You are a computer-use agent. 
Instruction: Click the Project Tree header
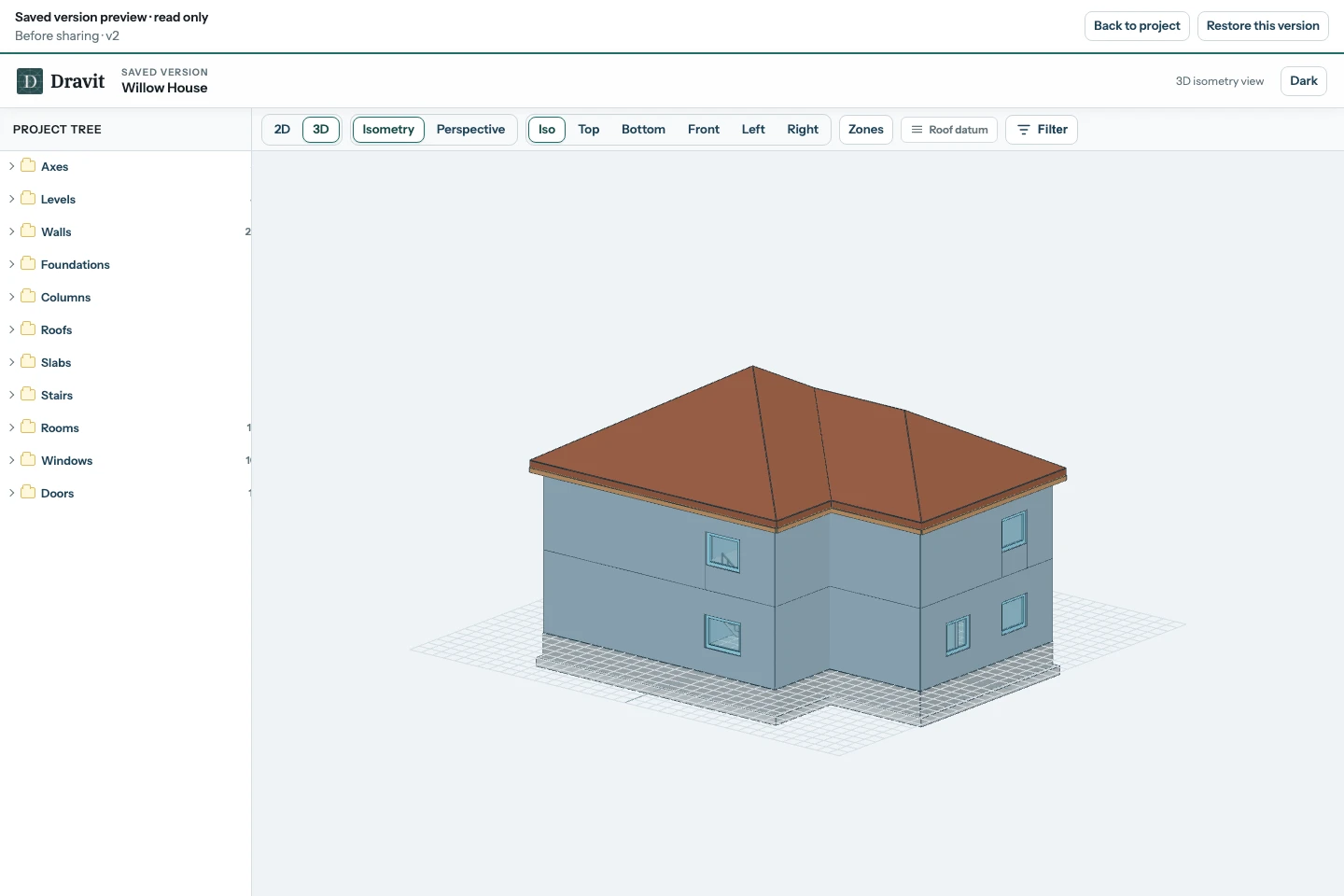(57, 130)
